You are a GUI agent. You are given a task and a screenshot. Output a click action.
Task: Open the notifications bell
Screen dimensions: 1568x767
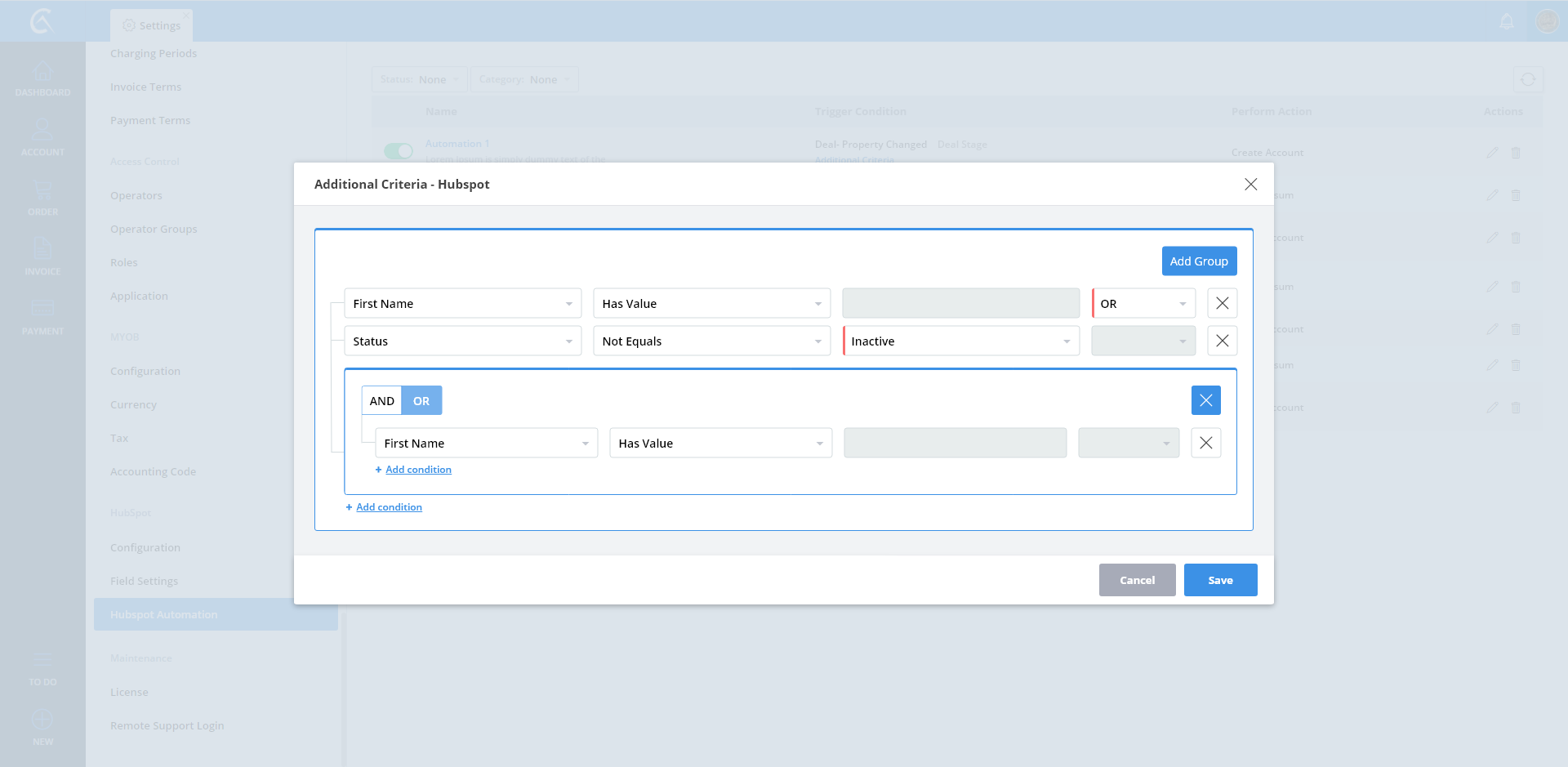pos(1507,21)
